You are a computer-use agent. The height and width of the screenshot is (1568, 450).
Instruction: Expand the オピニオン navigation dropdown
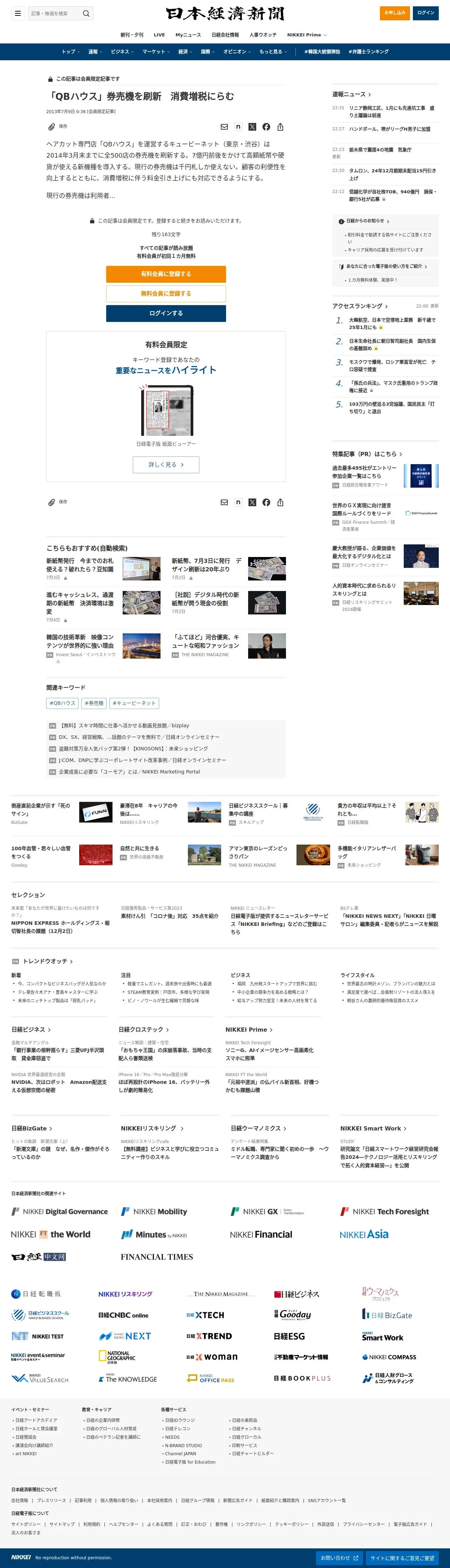237,52
